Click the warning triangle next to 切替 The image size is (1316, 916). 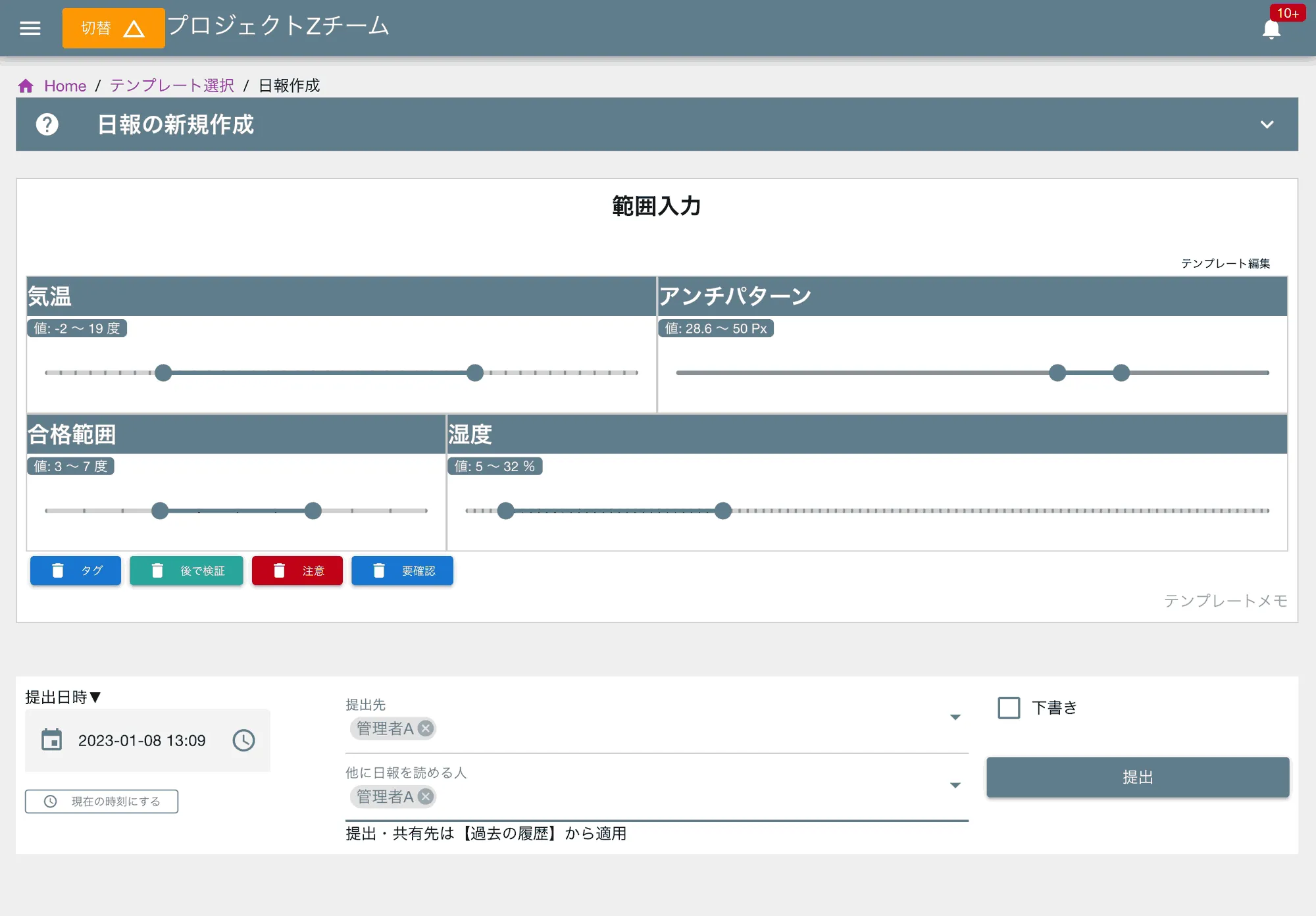point(135,28)
